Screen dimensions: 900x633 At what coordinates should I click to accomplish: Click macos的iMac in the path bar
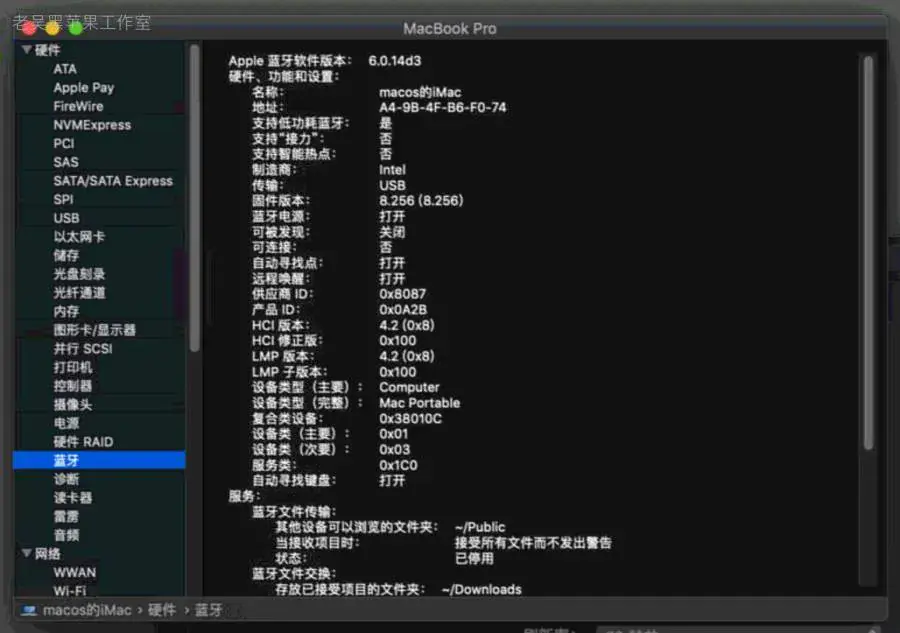coord(87,610)
